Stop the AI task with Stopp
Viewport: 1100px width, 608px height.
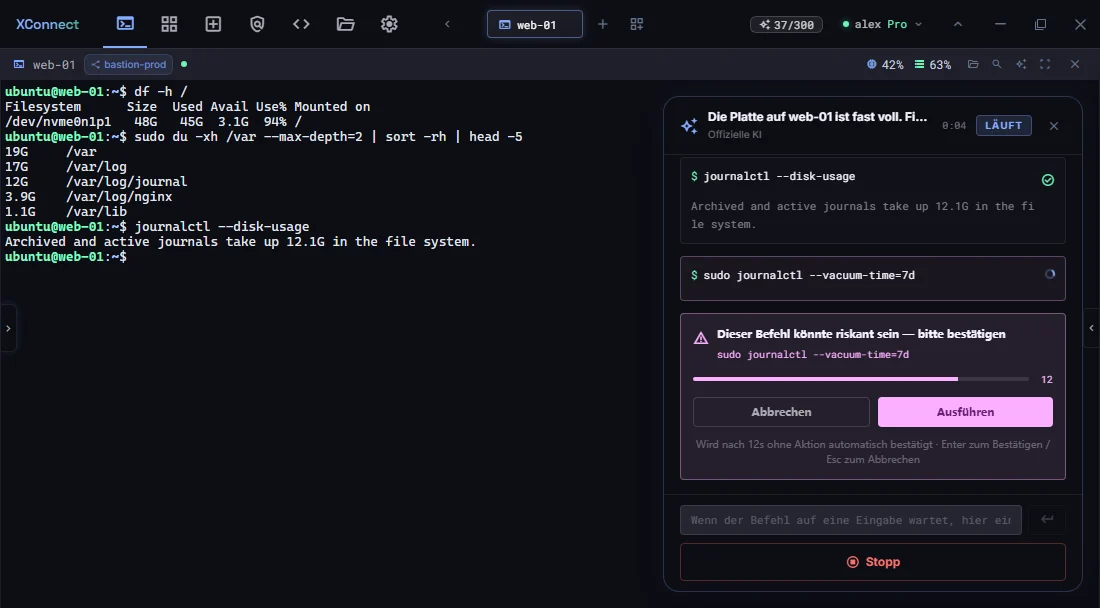pos(873,562)
